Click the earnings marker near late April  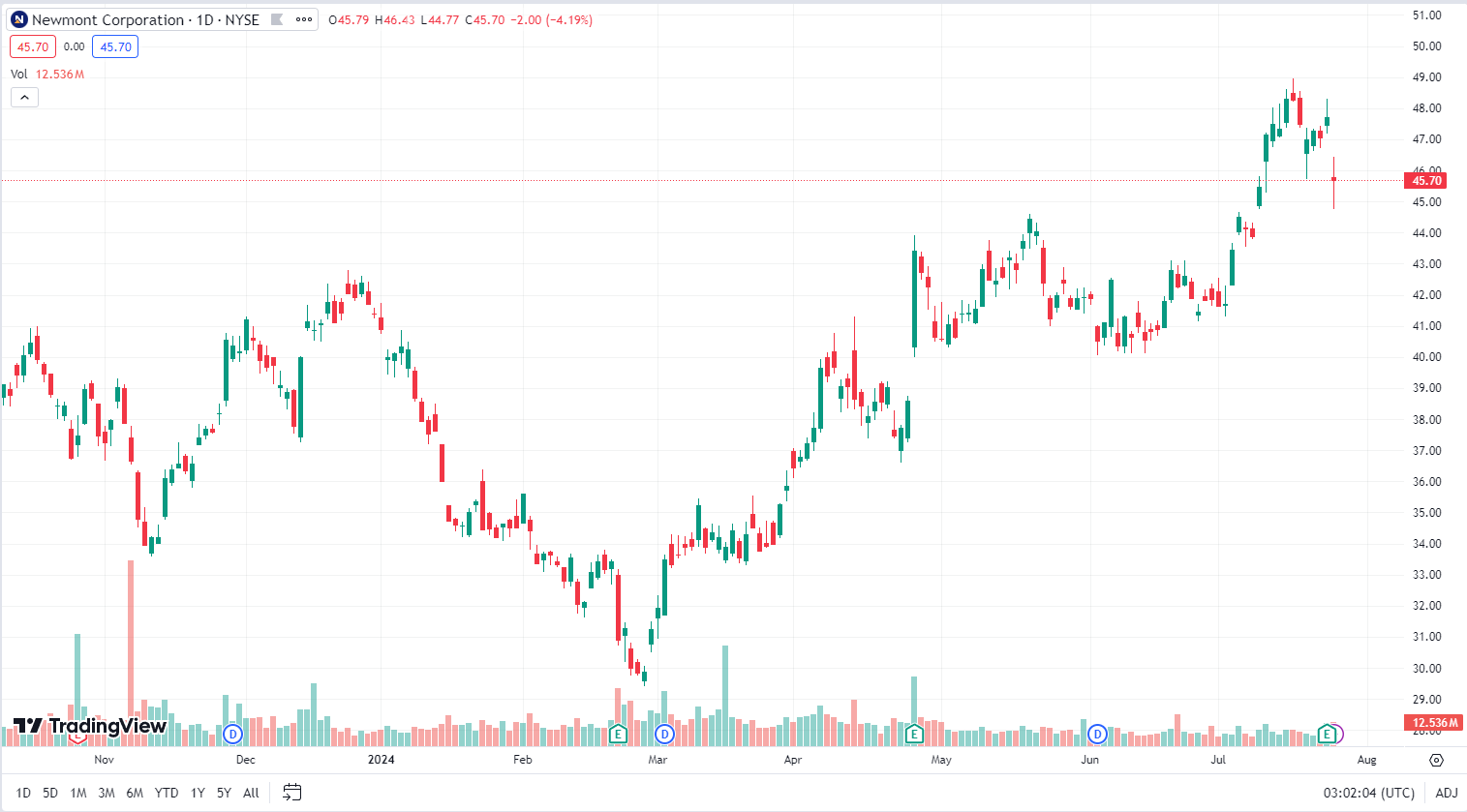pyautogui.click(x=913, y=734)
